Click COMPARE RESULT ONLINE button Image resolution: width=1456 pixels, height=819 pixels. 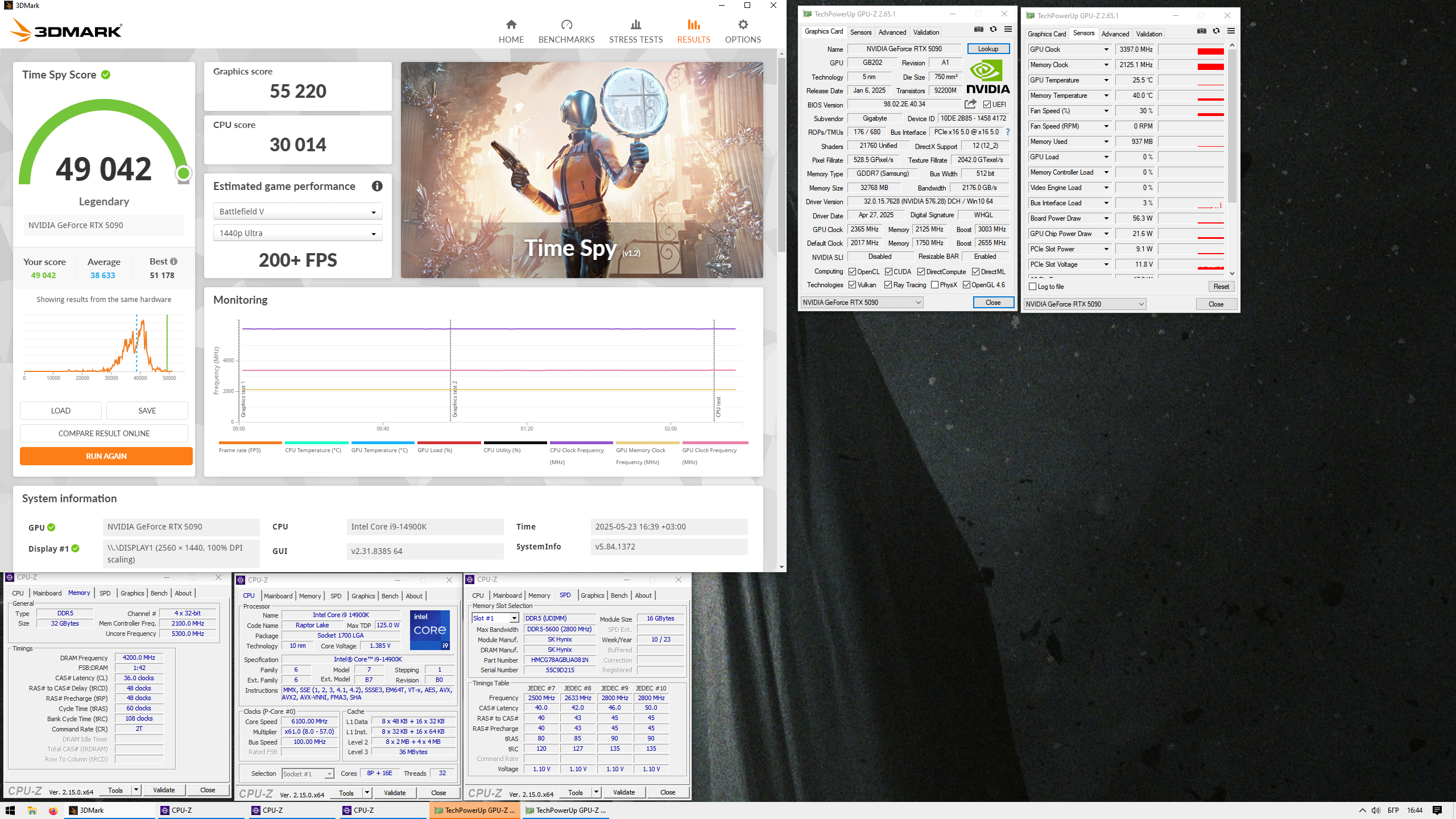tap(104, 433)
